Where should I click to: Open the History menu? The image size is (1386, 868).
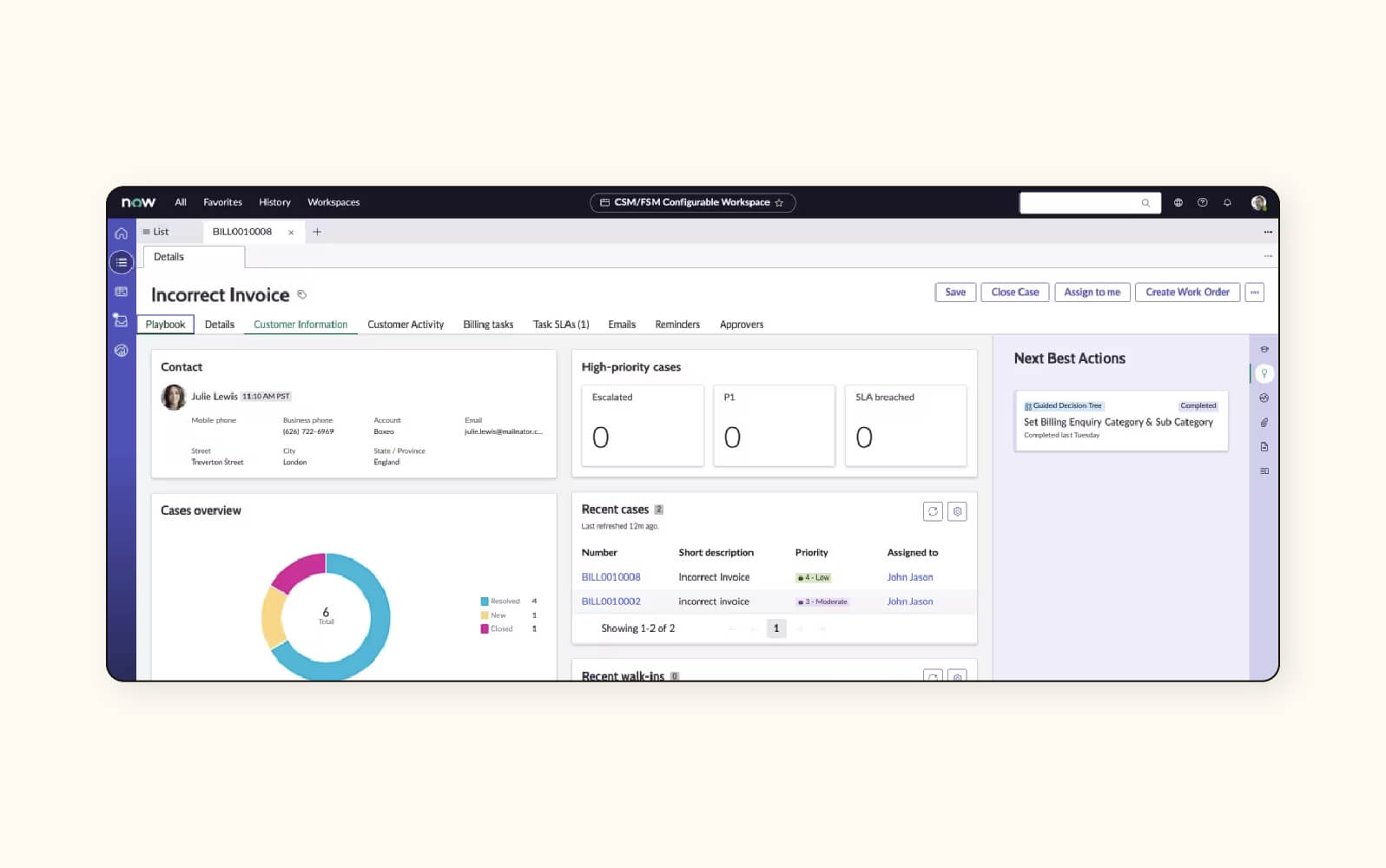[274, 202]
